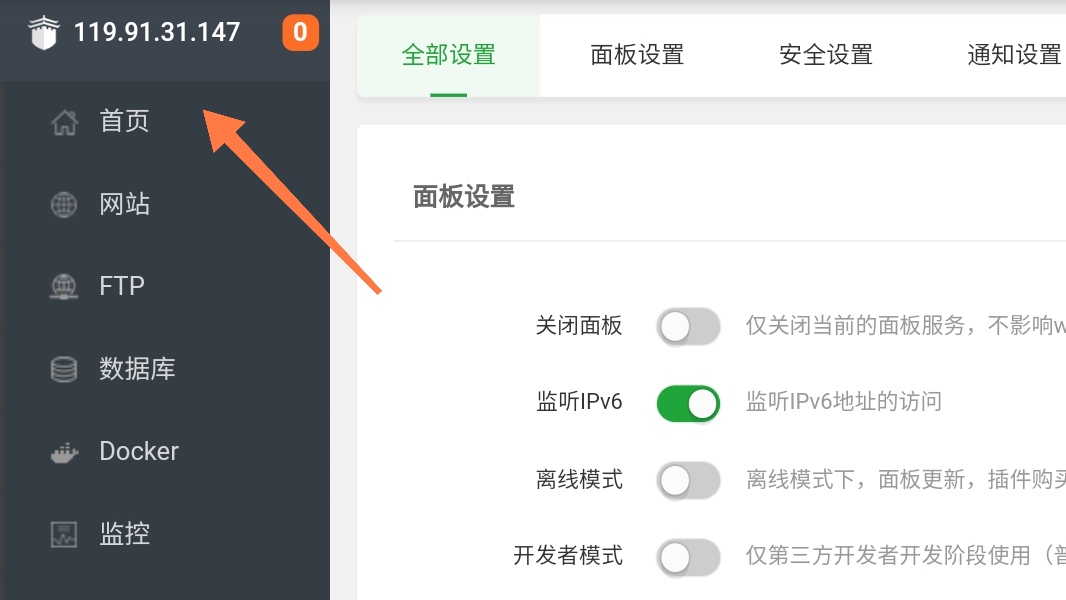Open the Docker whale icon
Viewport: 1066px width, 600px height.
tap(65, 453)
